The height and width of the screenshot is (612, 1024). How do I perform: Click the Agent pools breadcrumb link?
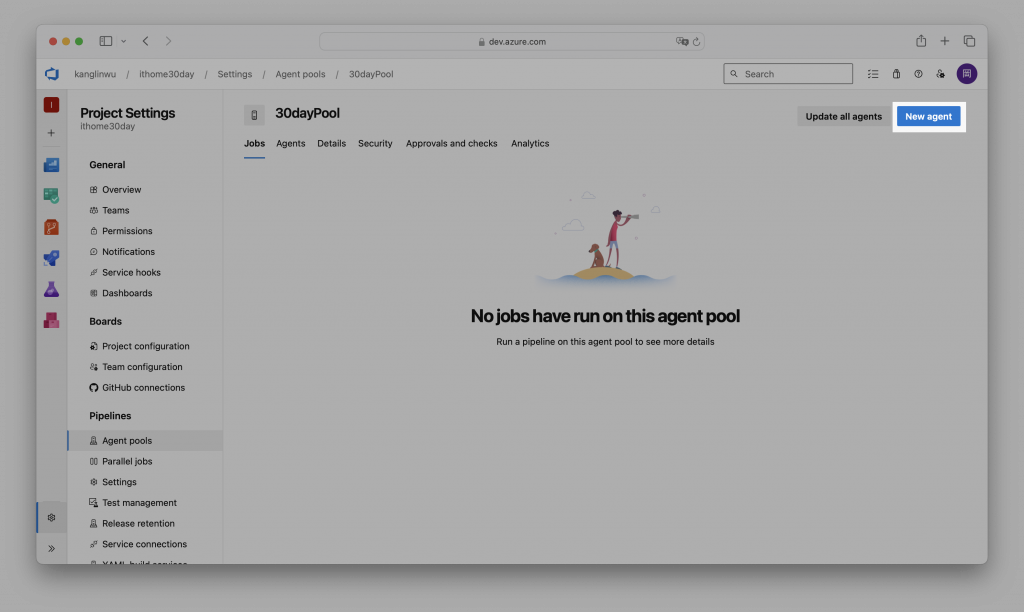point(300,74)
